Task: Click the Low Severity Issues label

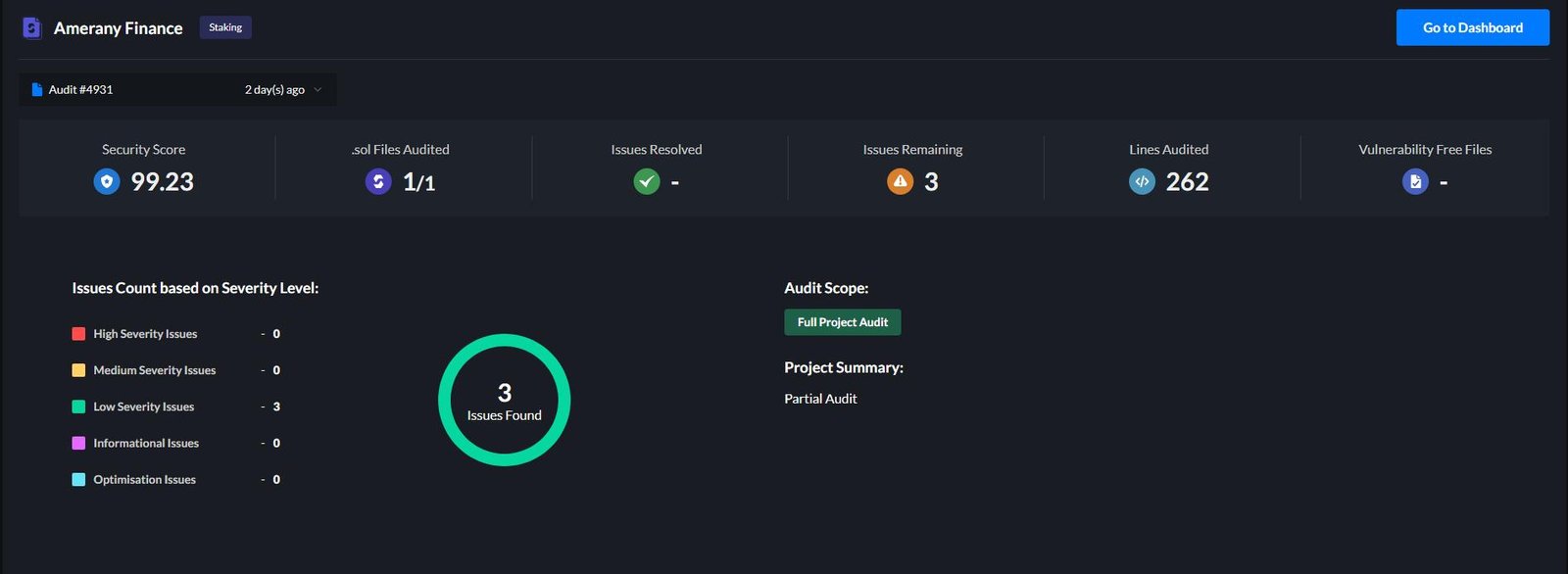Action: click(144, 407)
